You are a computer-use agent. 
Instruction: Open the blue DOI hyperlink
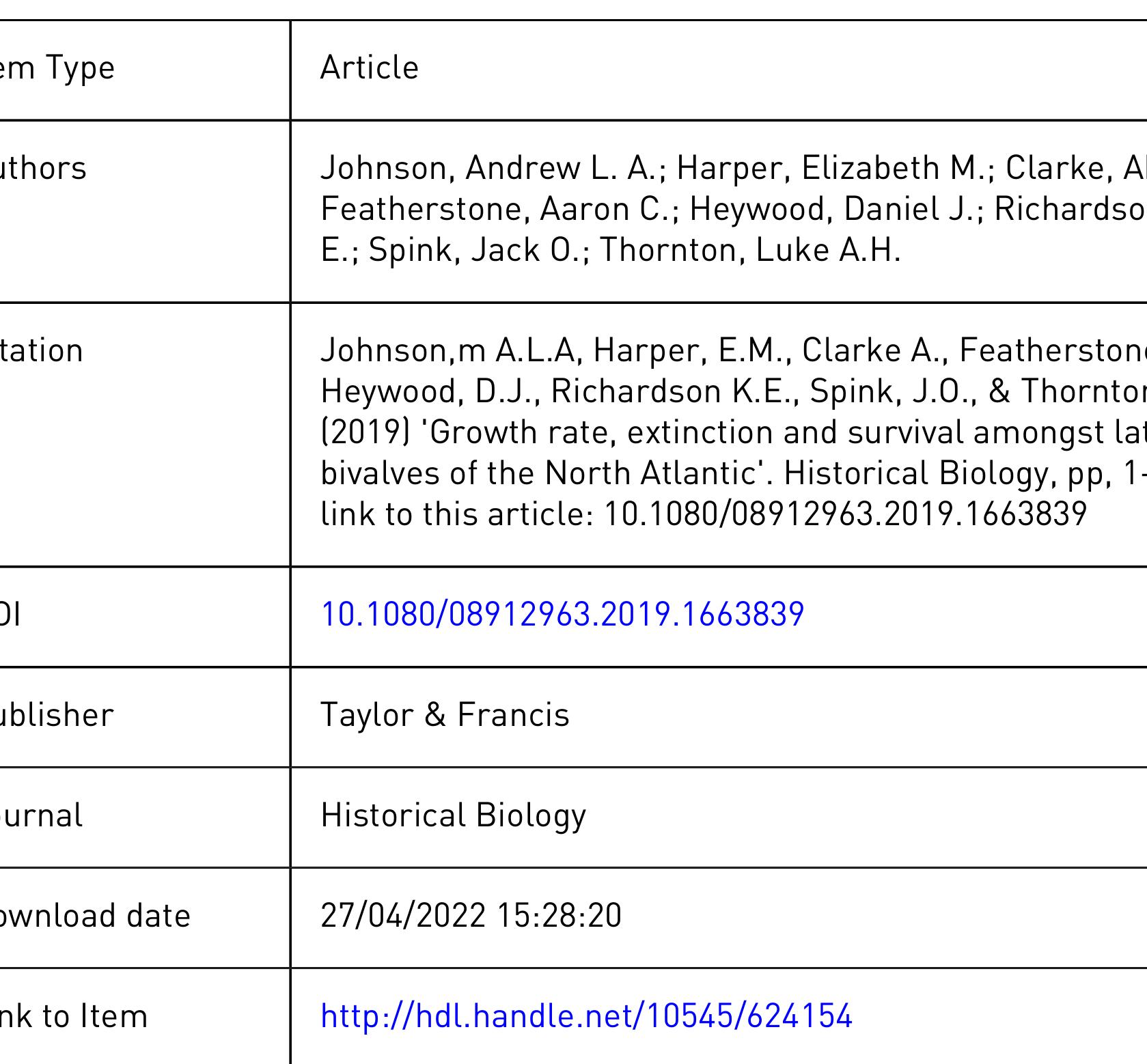tap(562, 615)
